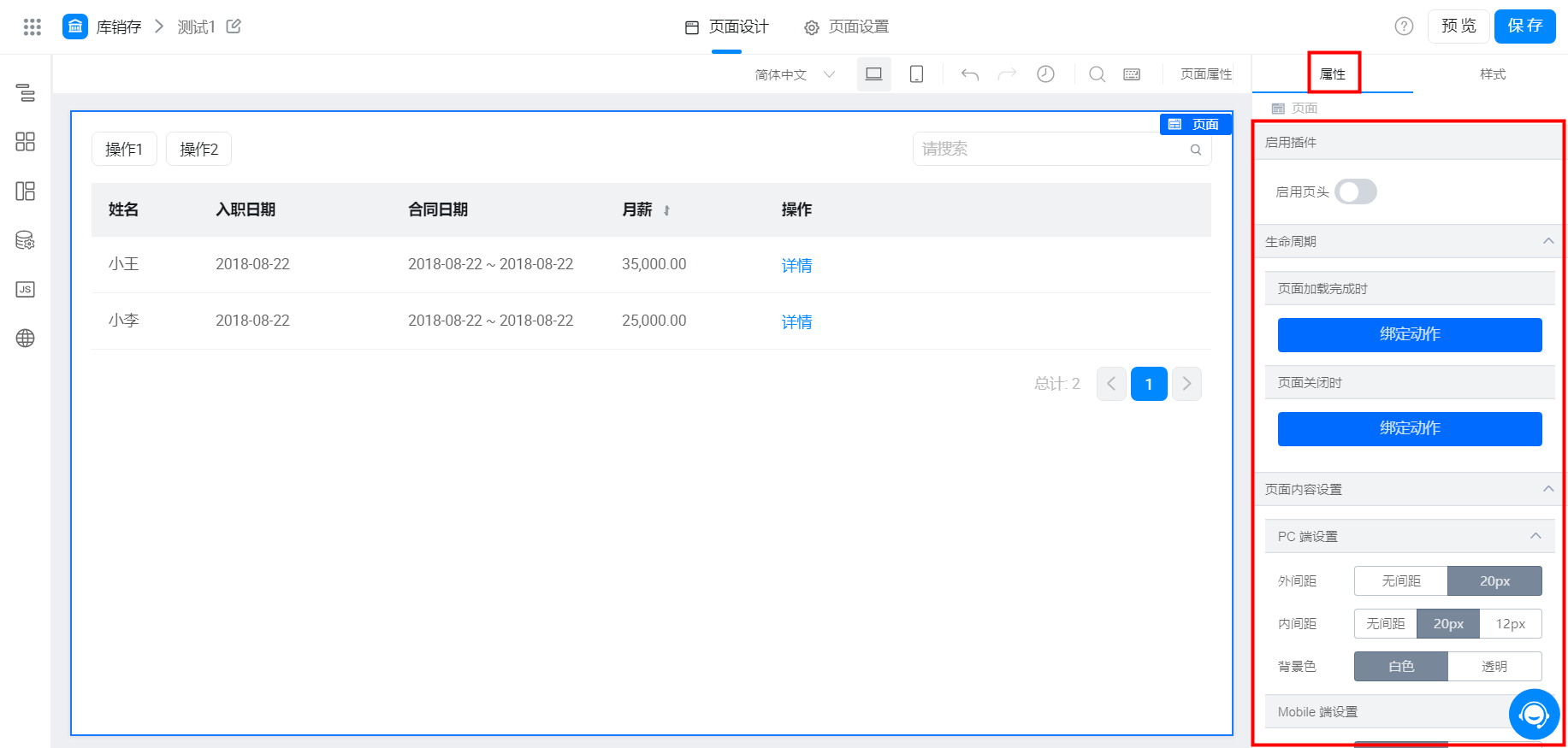1568x748 pixels.
Task: Open the globe internationalization icon
Action: pos(26,339)
